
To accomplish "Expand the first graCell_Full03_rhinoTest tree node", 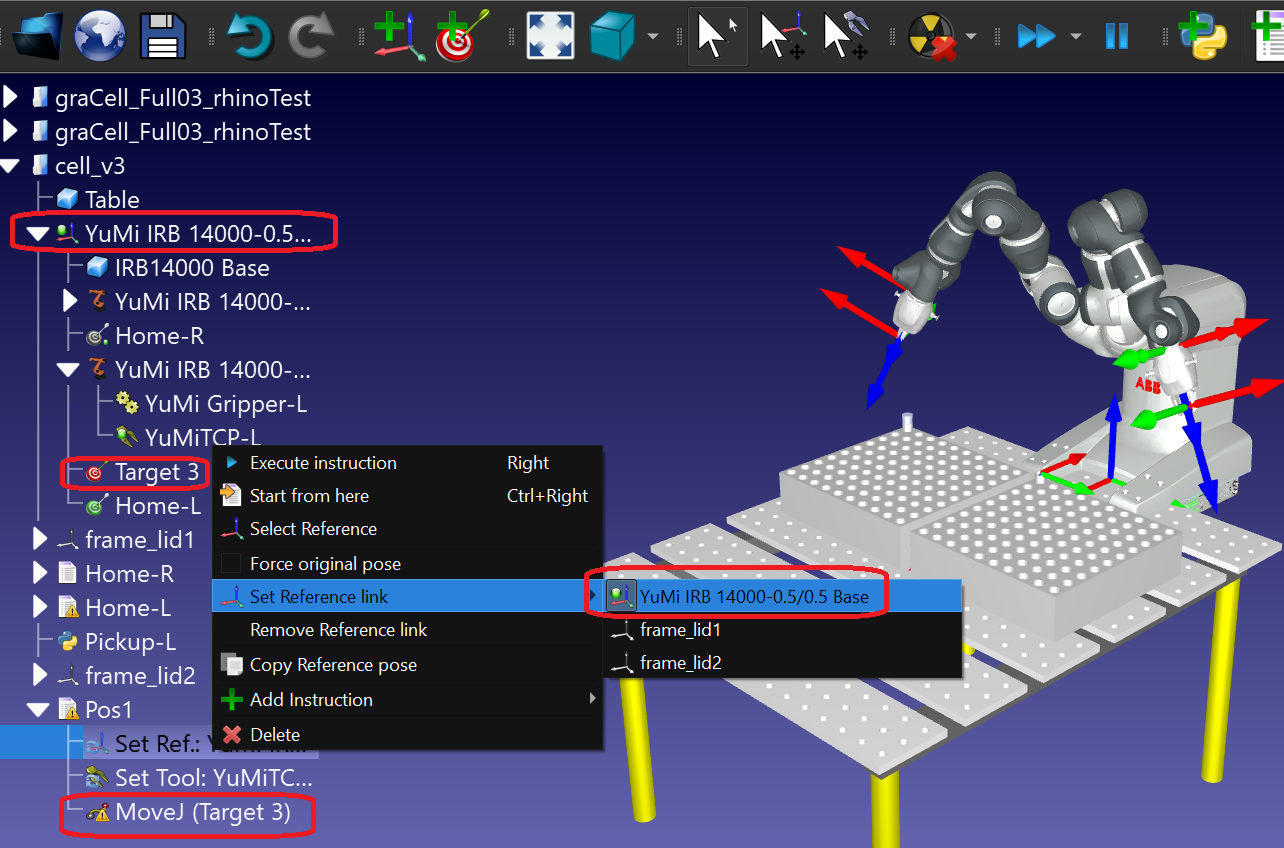I will 11,98.
